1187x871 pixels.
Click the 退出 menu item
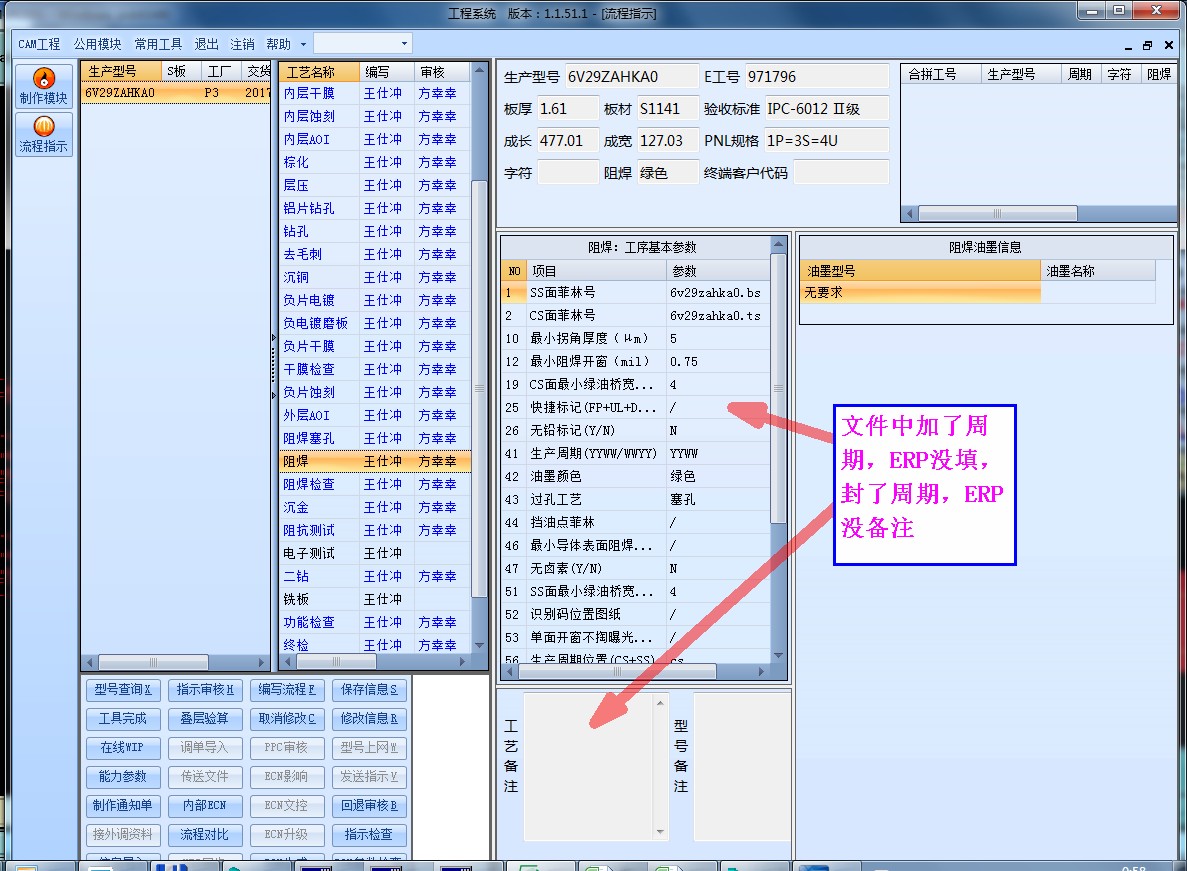pyautogui.click(x=206, y=44)
